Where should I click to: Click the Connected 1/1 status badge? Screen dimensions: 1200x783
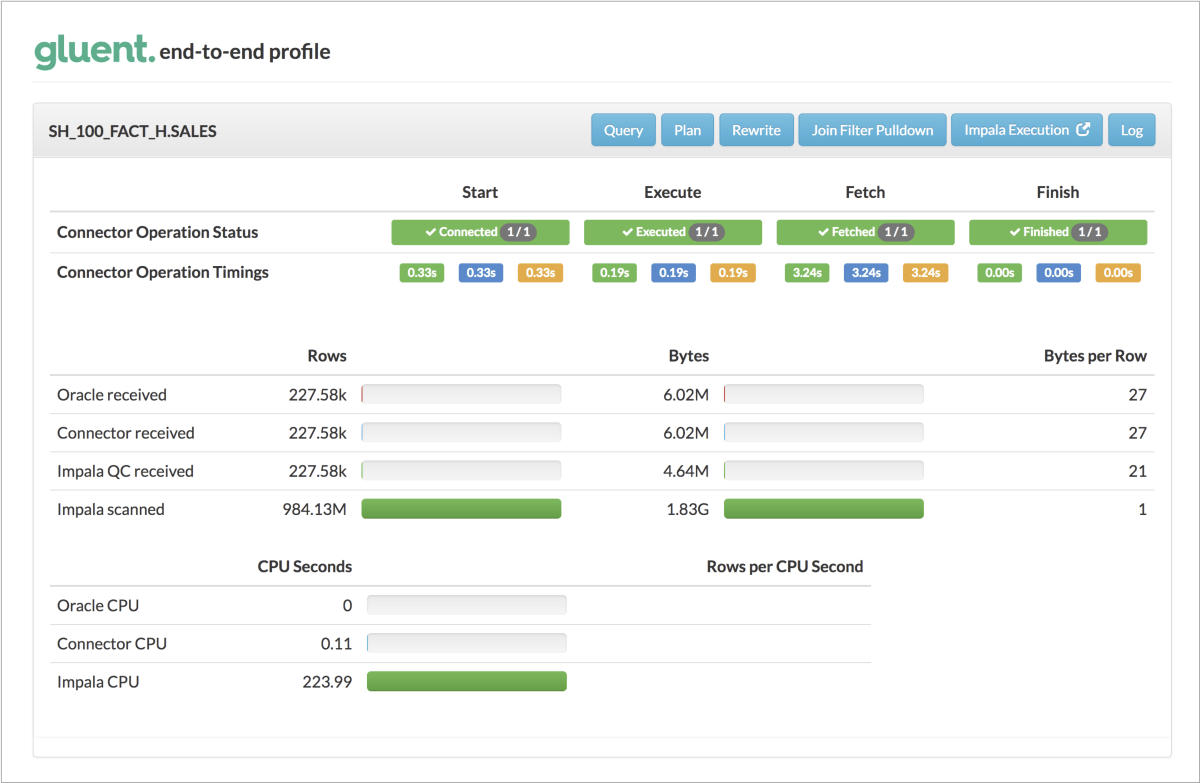tap(480, 232)
